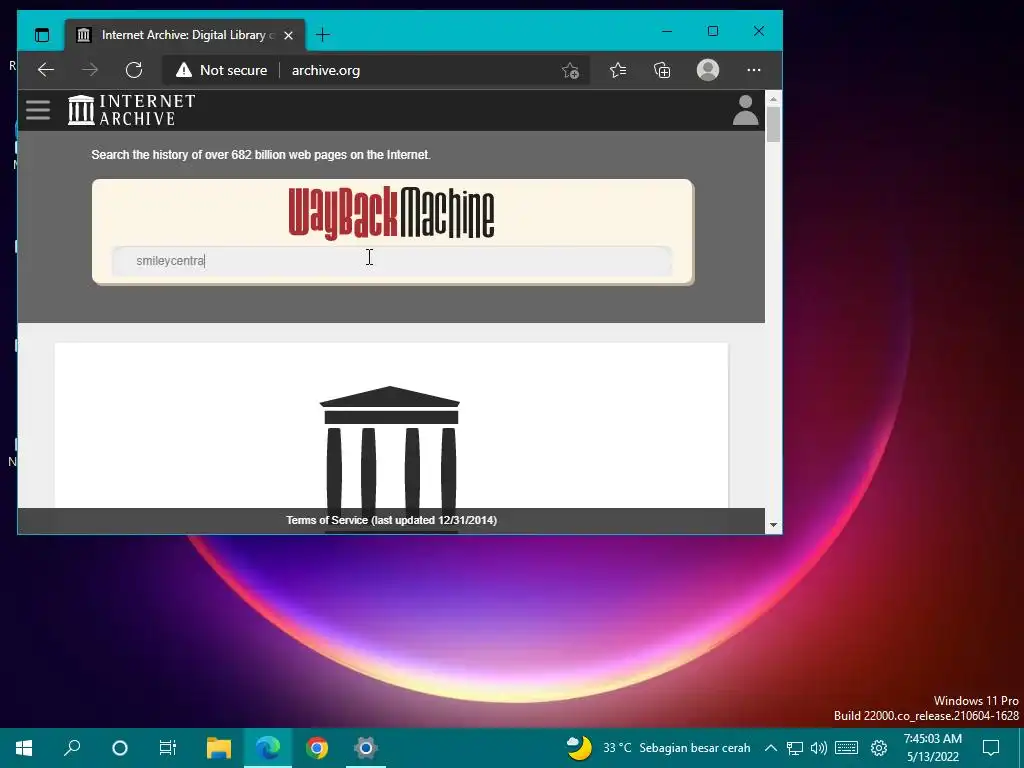View the Not secure site warning

point(222,70)
